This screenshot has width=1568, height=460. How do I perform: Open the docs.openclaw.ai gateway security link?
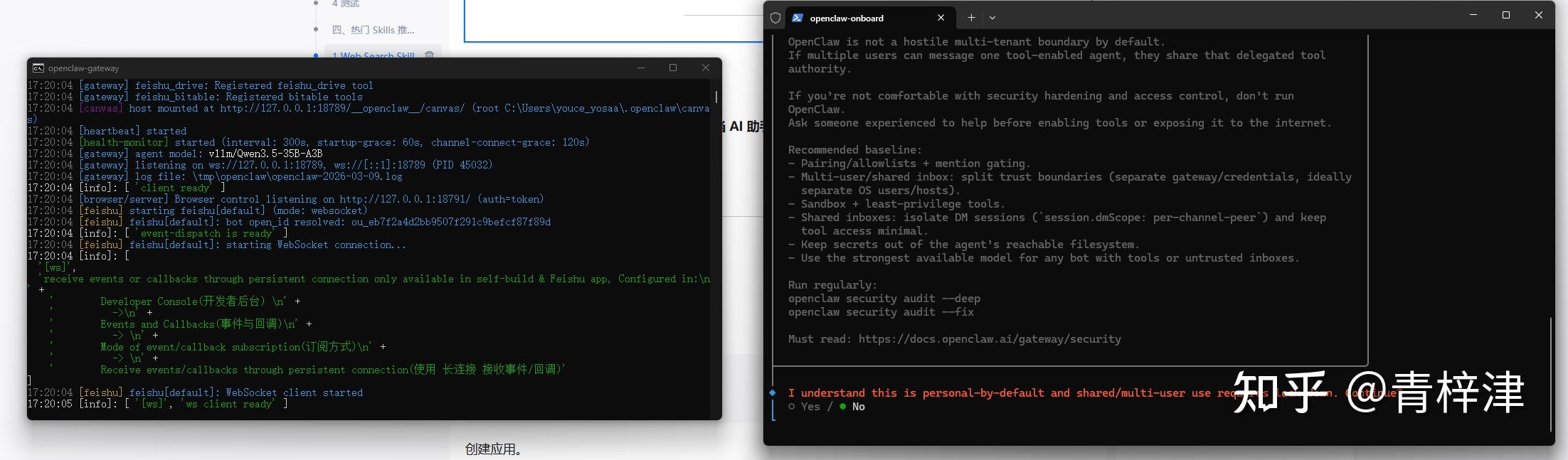(x=990, y=339)
